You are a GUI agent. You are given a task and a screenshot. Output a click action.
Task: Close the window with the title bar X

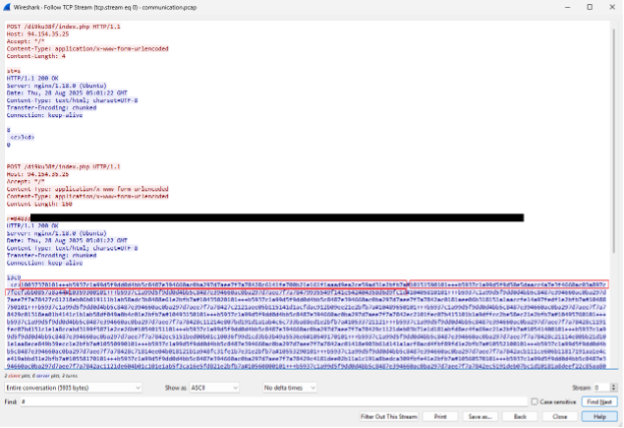(x=612, y=7)
